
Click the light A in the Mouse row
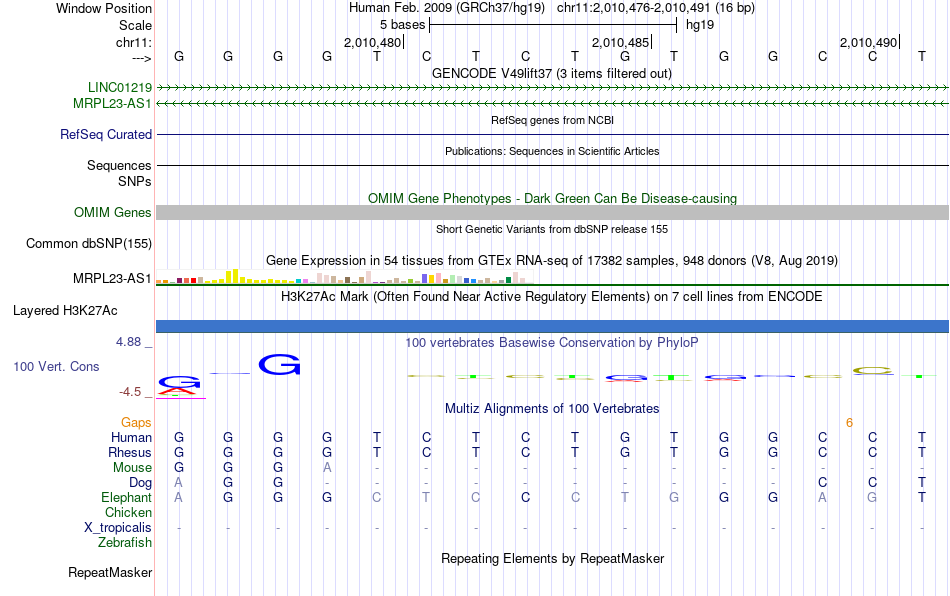pos(327,468)
